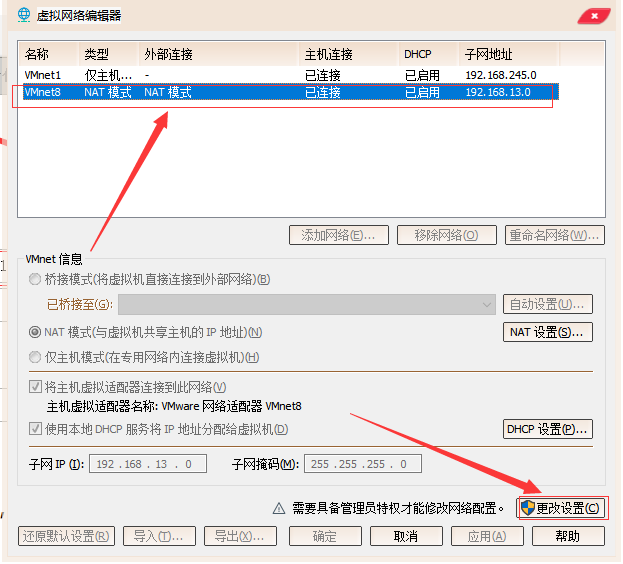Viewport: 623px width, 564px height.
Task: Click 更改设置(C) button with shield
Action: click(561, 508)
